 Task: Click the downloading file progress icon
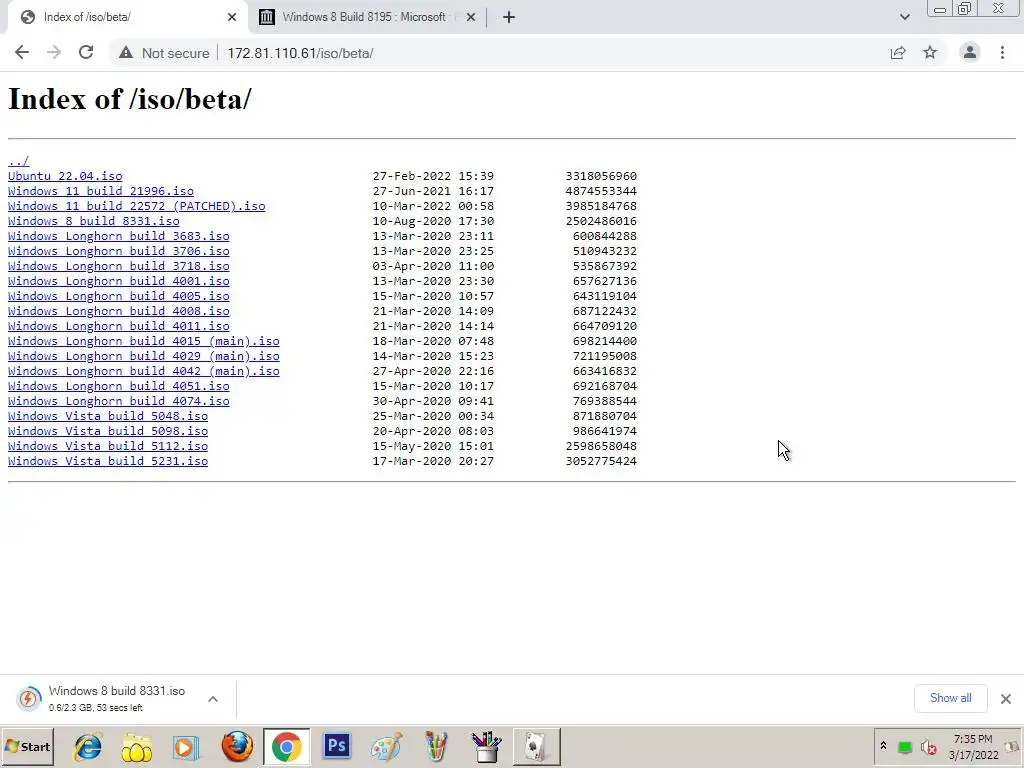(28, 699)
